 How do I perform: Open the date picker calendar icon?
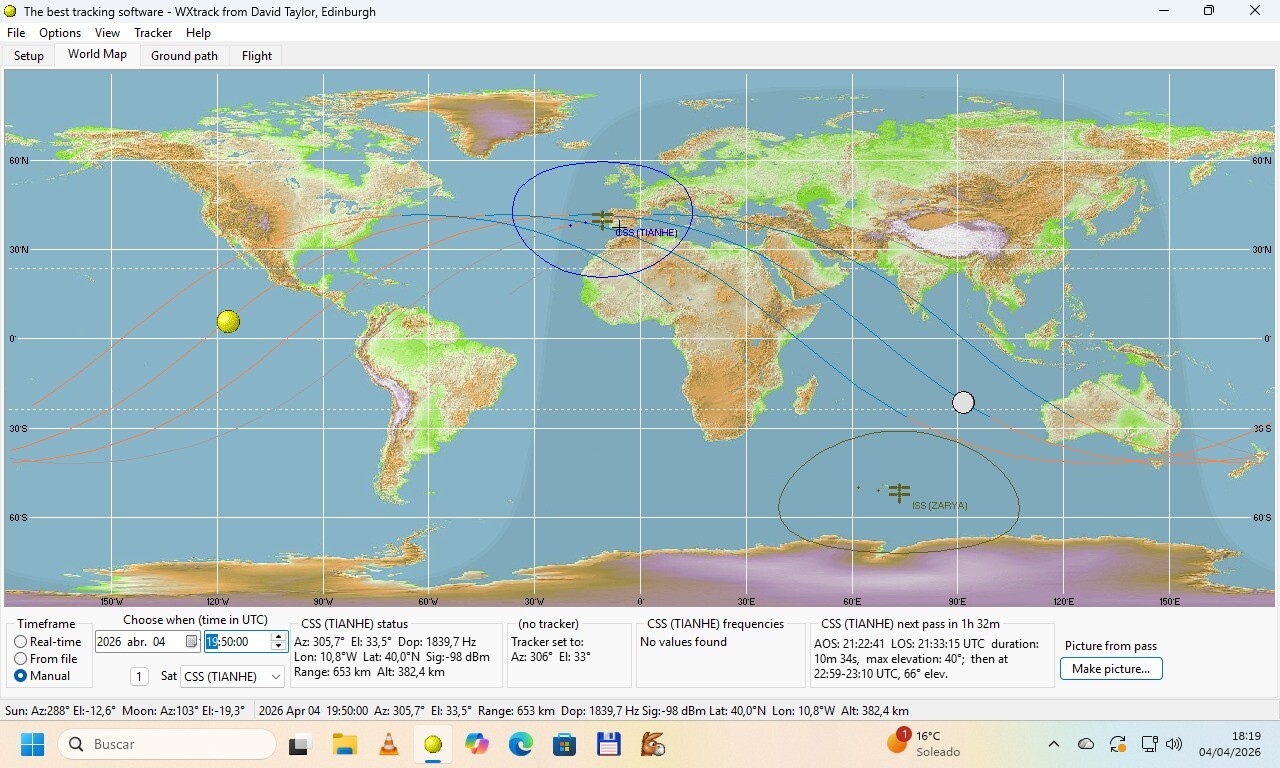191,642
